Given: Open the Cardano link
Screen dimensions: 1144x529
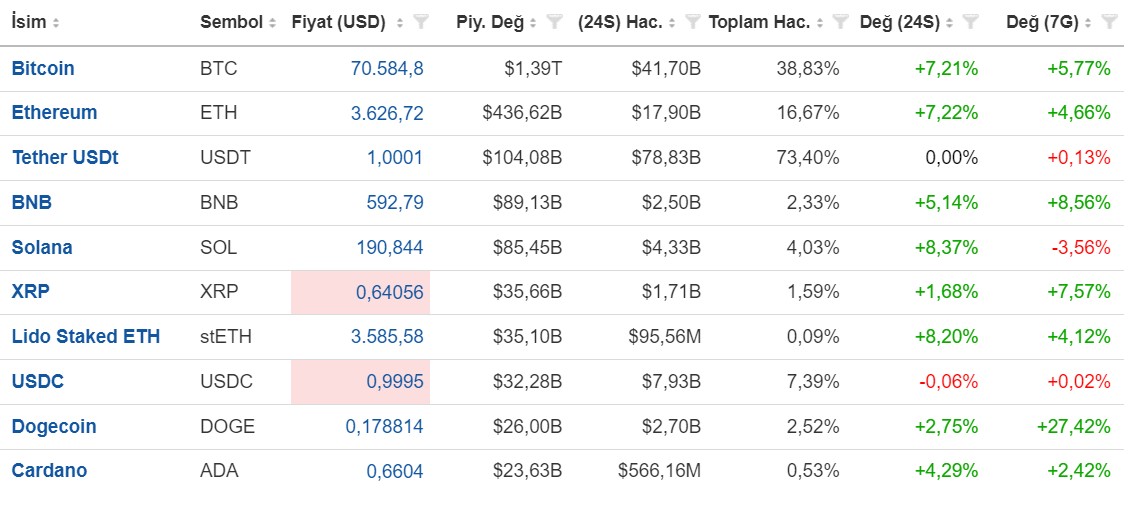Looking at the screenshot, I should click(50, 471).
